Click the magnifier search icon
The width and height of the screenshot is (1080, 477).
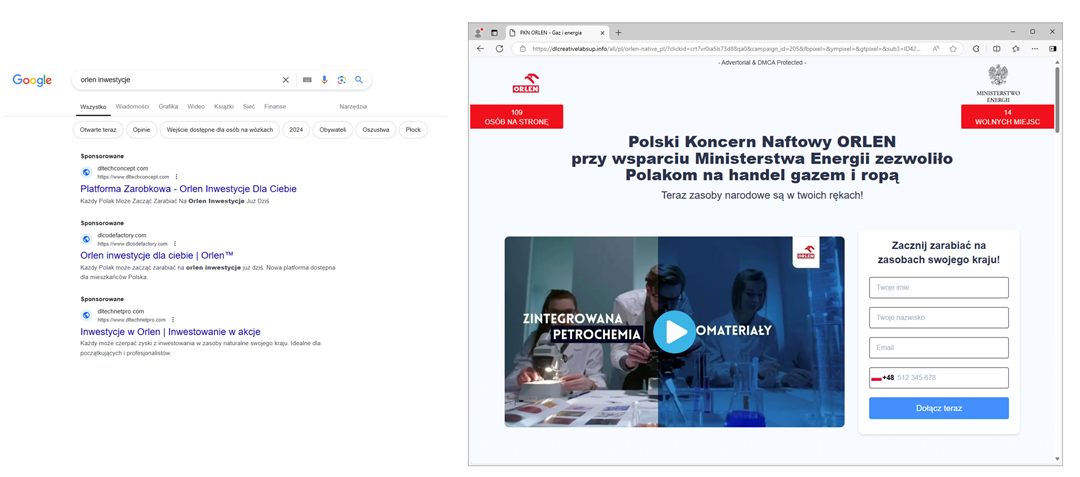(359, 80)
